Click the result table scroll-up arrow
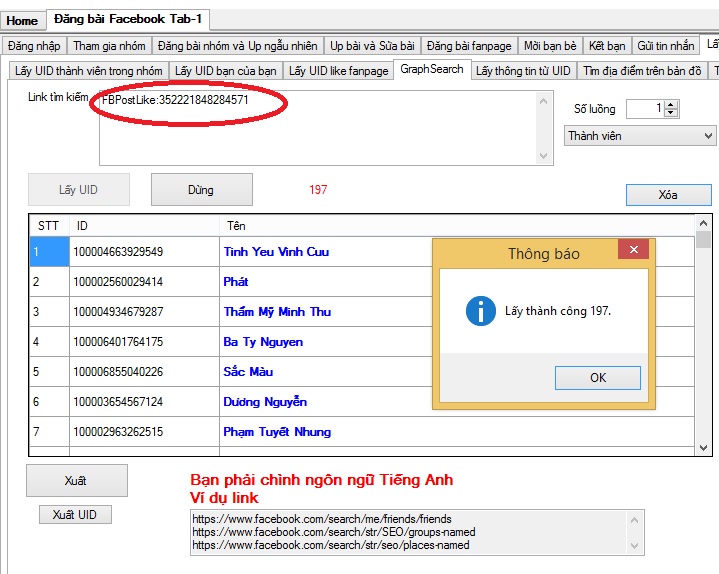This screenshot has height=574, width=719. point(703,223)
